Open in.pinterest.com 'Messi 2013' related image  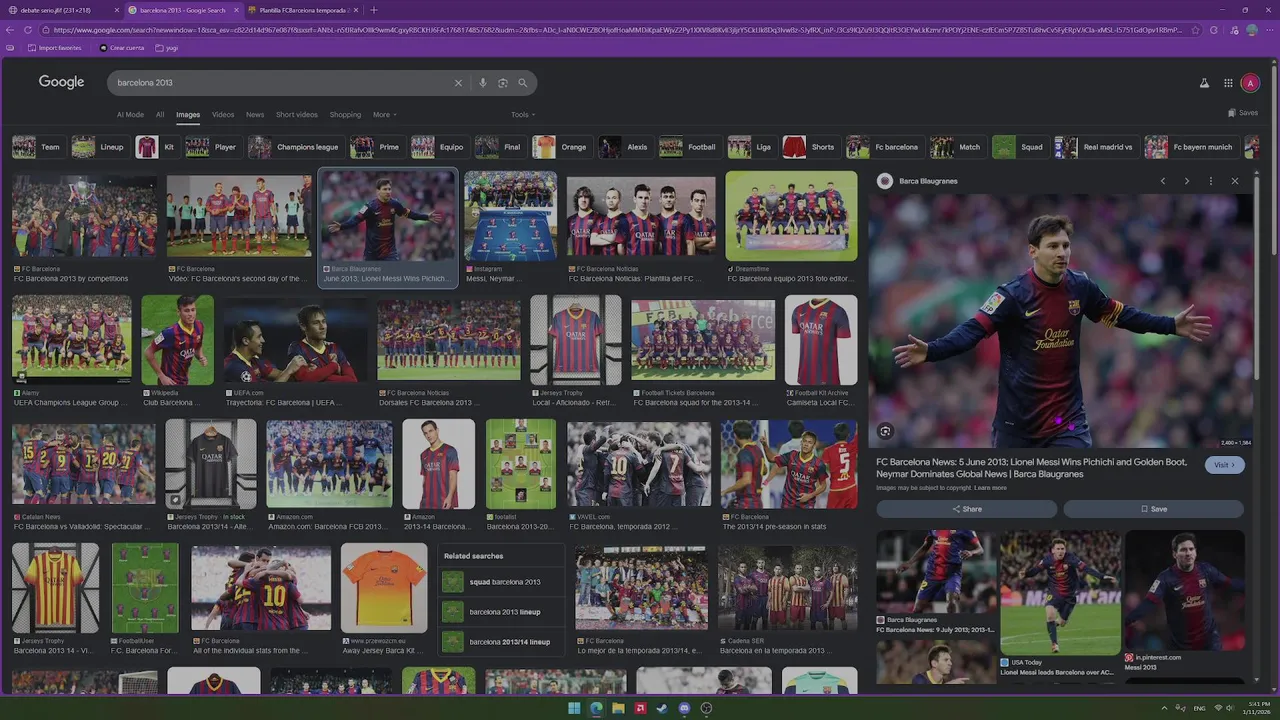click(1185, 591)
